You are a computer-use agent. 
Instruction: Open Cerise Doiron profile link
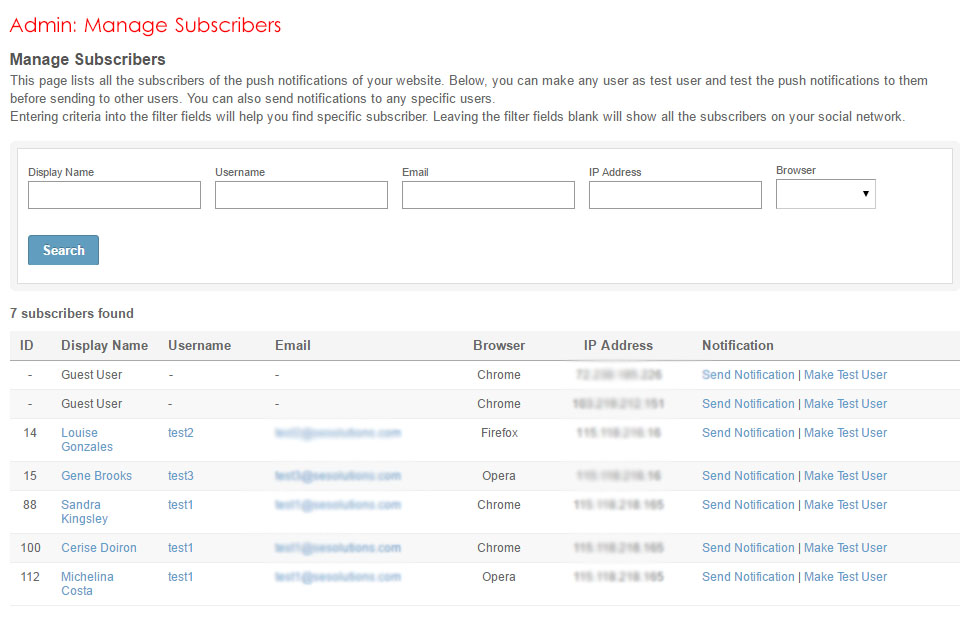[x=98, y=548]
